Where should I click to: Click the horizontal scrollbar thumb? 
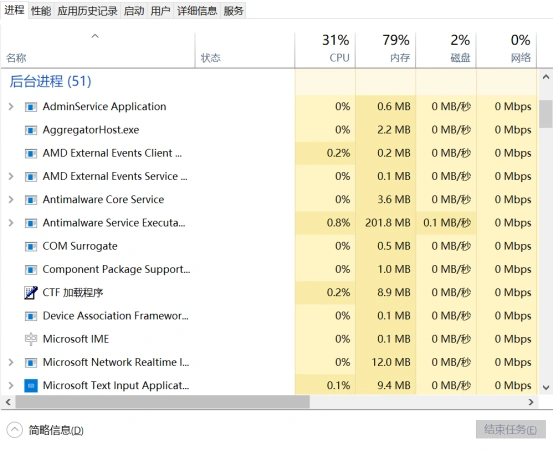[x=163, y=402]
